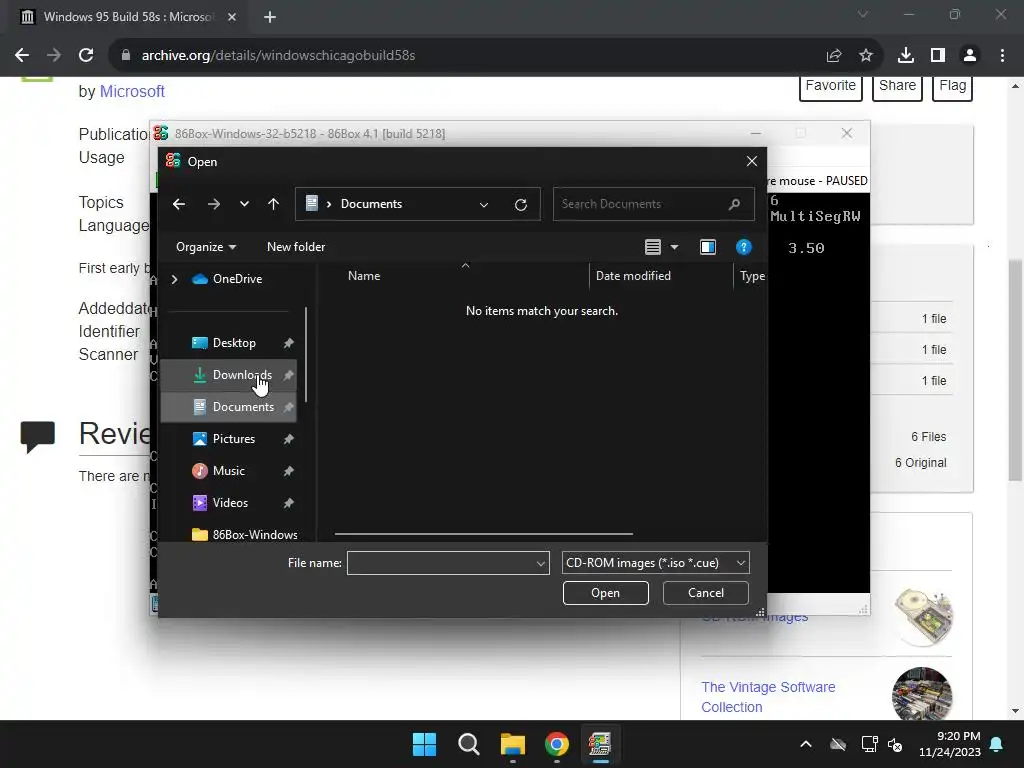Open recent locations dropdown in Open dialog

pos(244,204)
